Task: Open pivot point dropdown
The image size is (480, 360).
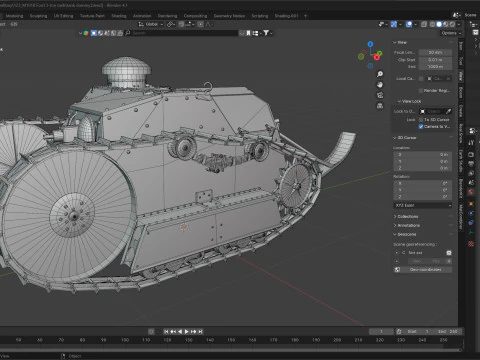Action: 171,24
